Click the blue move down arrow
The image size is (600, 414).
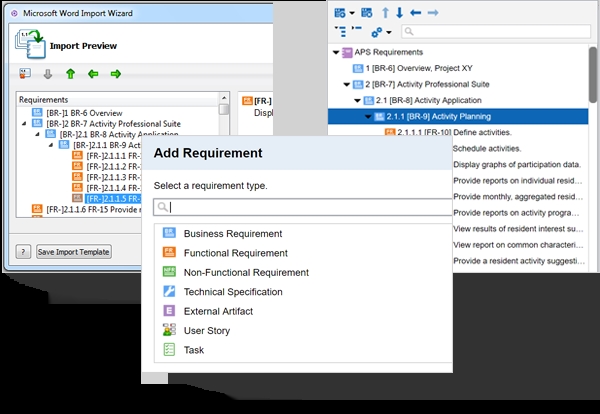tap(400, 13)
